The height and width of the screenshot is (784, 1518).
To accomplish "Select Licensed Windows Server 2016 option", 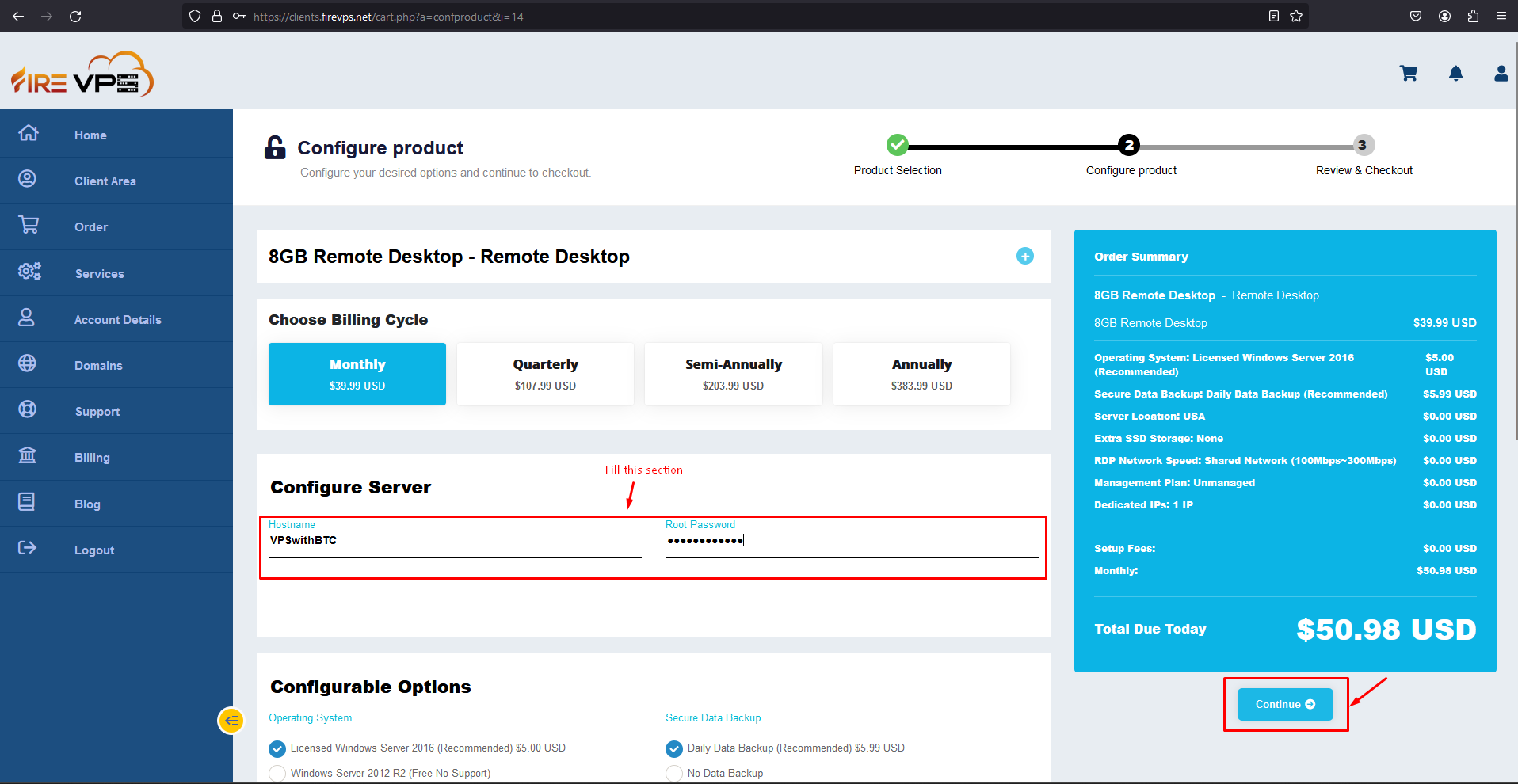I will pos(277,748).
